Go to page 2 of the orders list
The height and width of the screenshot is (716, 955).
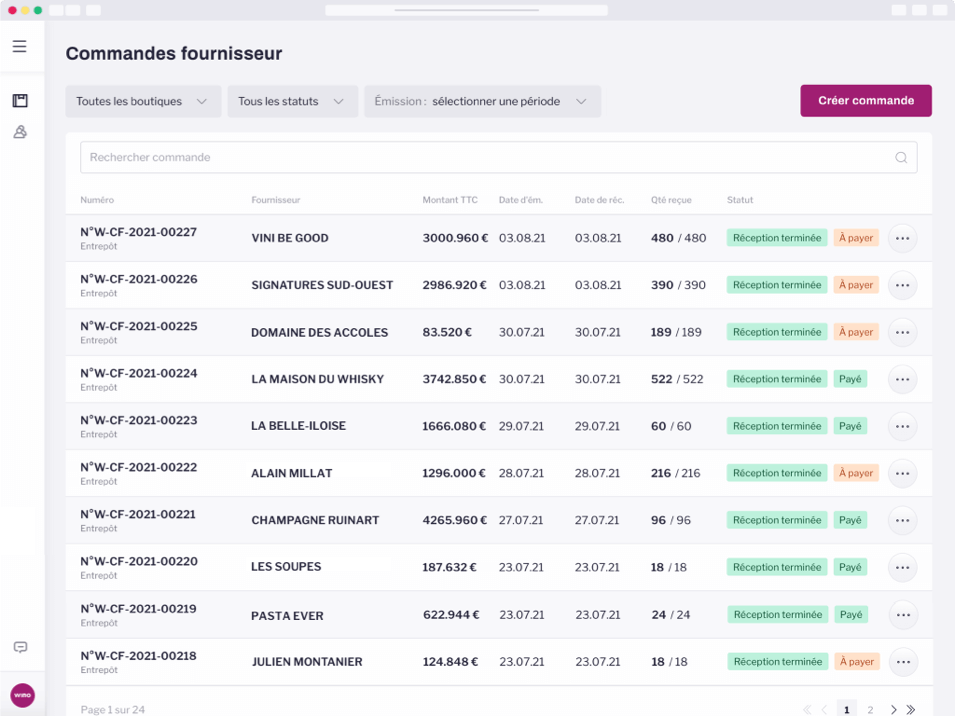[870, 707]
